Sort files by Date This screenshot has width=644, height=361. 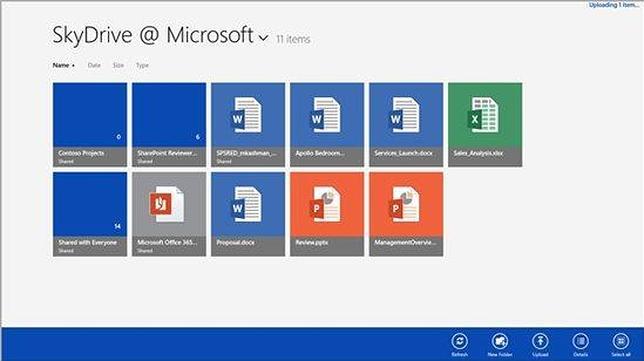pyautogui.click(x=94, y=65)
